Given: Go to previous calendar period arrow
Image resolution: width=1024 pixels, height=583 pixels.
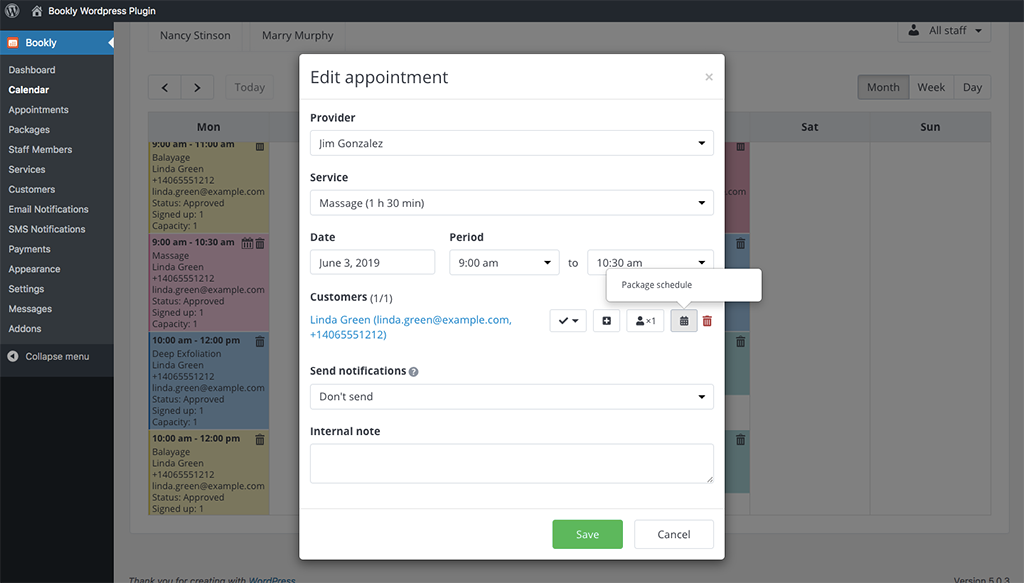Looking at the screenshot, I should (165, 88).
